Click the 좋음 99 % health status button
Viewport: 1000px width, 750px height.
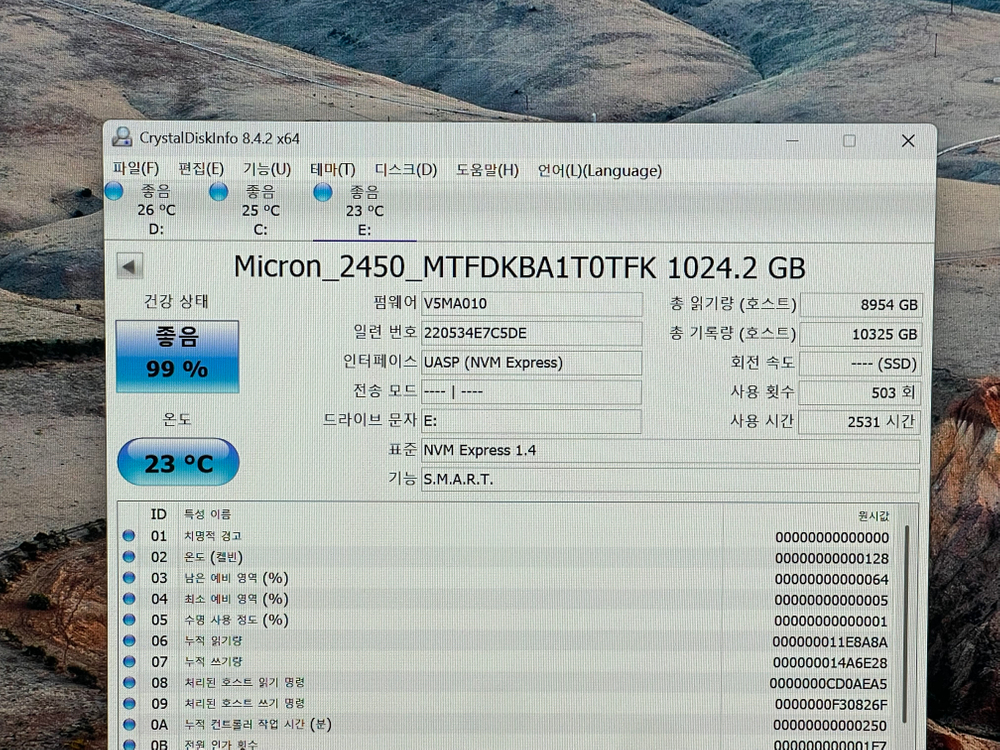[177, 357]
